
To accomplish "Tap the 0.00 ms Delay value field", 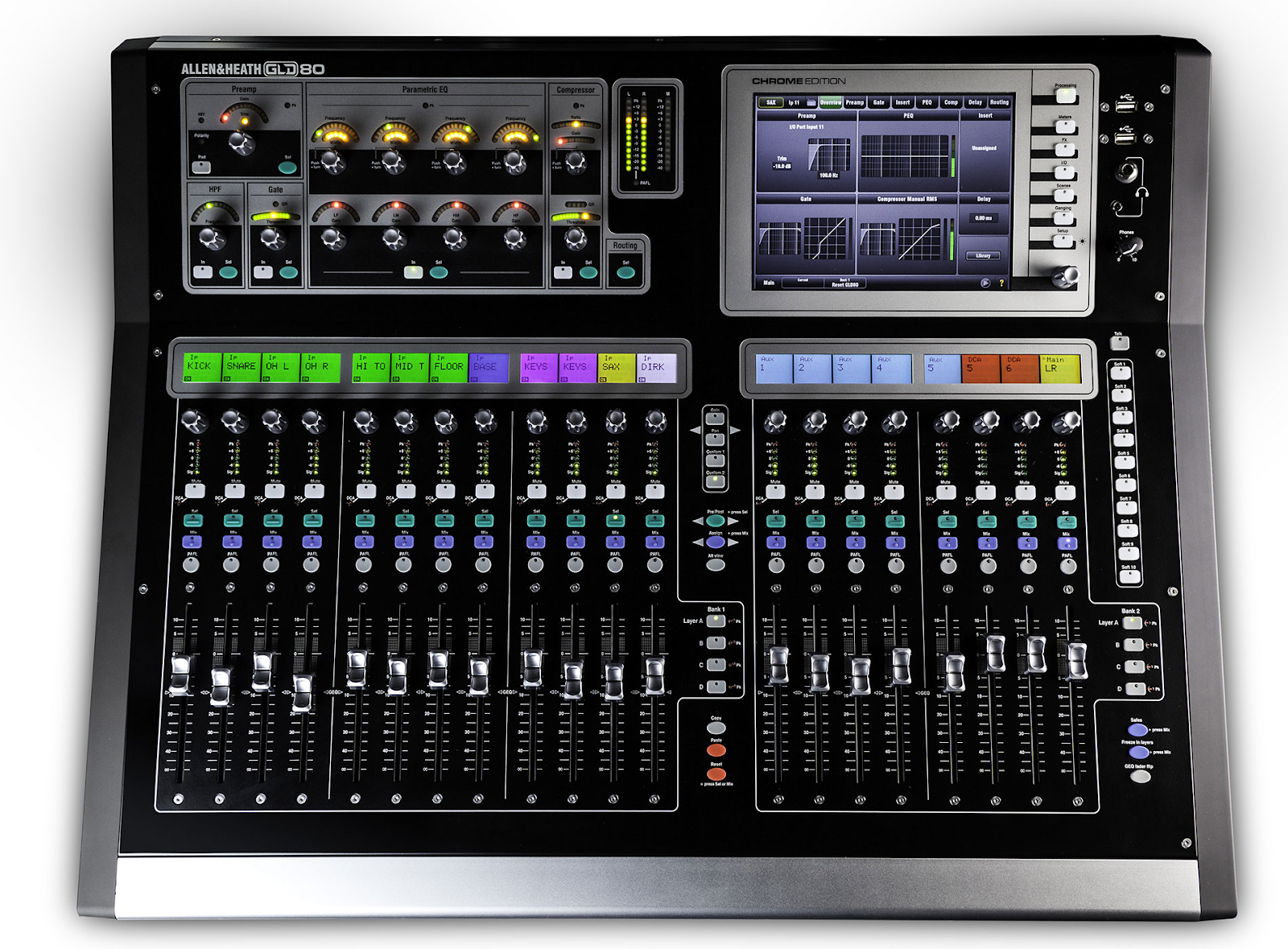I will click(983, 218).
